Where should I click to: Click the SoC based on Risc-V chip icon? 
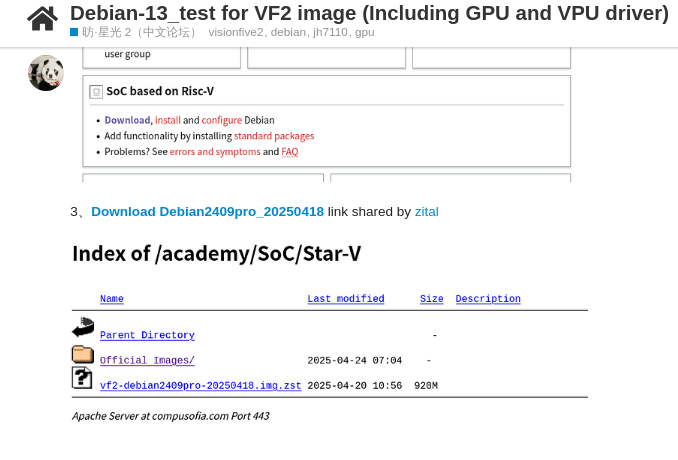pos(96,92)
